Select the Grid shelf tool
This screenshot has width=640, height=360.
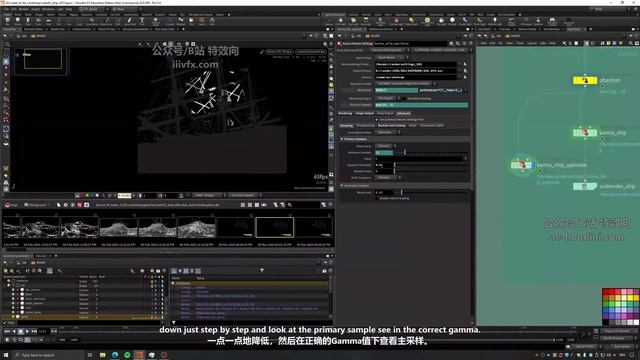[49, 20]
